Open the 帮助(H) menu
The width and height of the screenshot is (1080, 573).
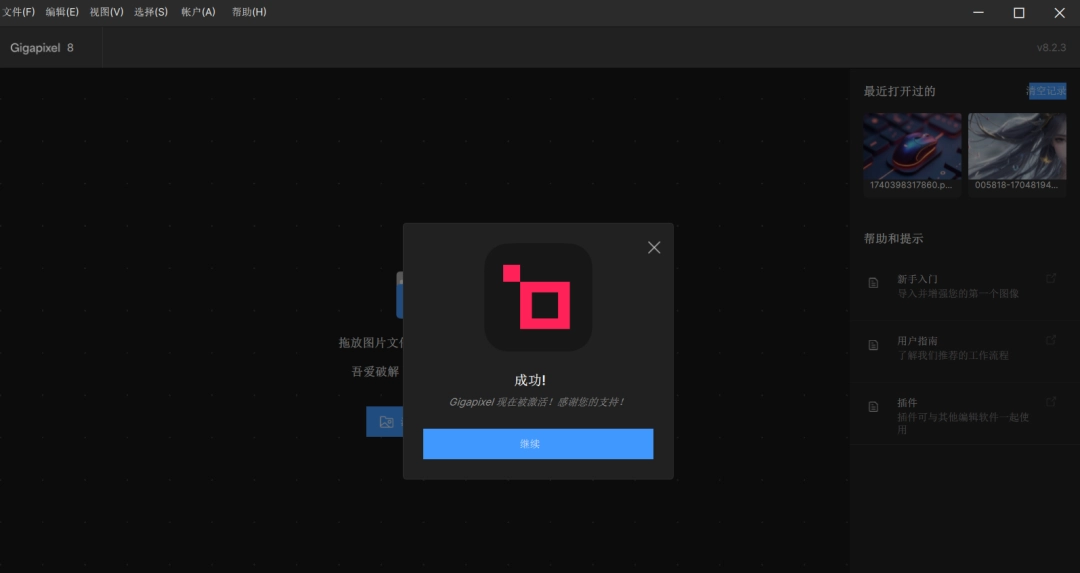[249, 12]
